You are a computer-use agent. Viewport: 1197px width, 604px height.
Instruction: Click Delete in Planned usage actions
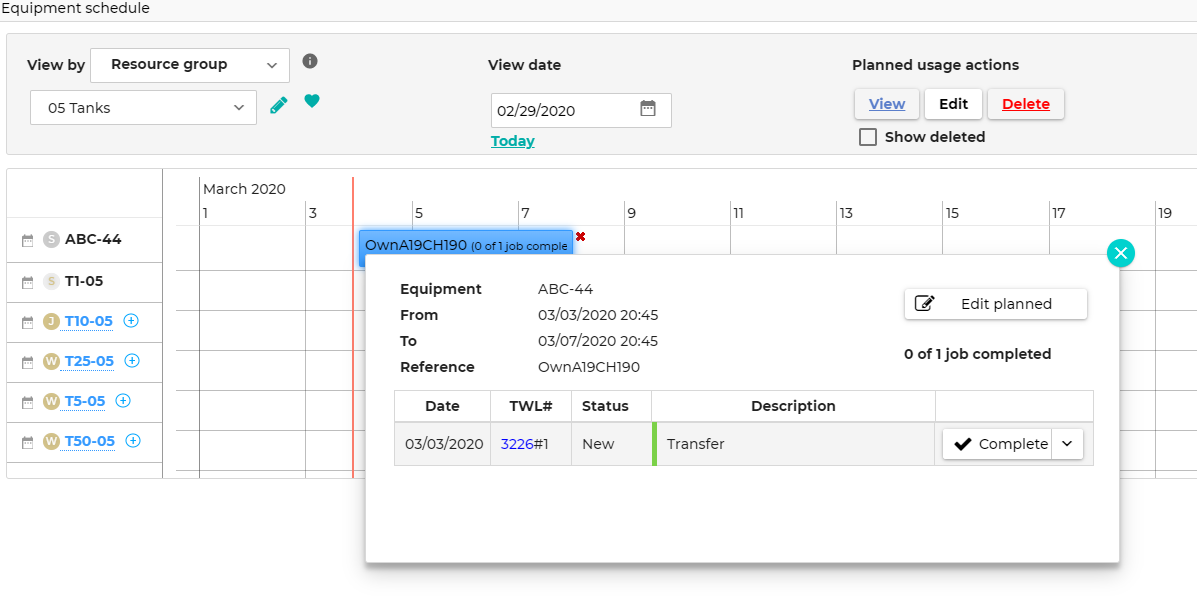coord(1025,103)
